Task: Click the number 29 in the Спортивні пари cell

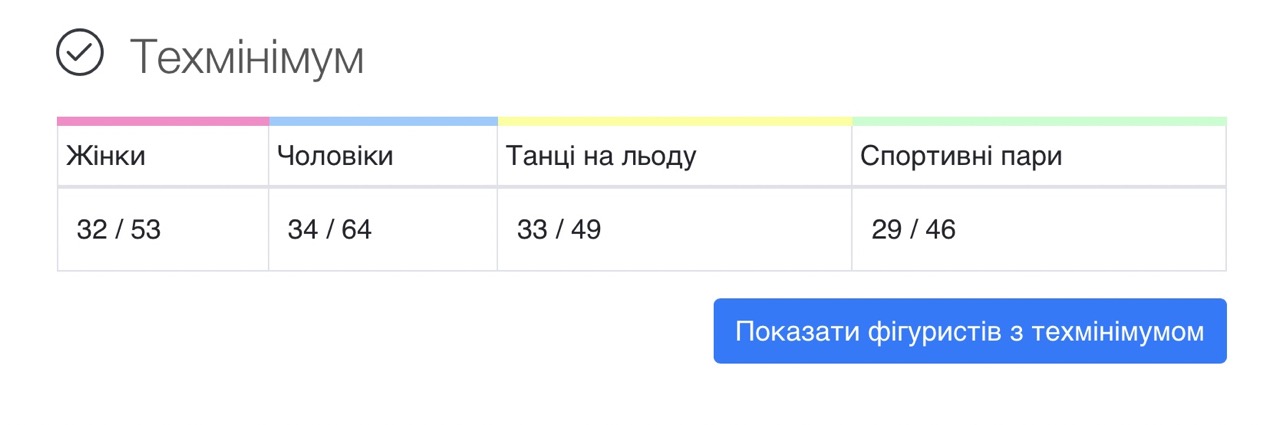Action: point(887,230)
